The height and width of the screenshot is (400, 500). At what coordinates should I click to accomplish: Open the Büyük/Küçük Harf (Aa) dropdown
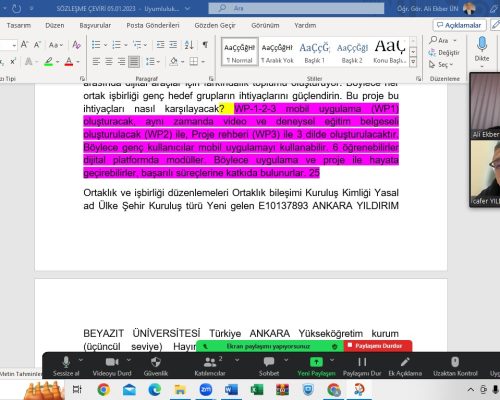55,45
